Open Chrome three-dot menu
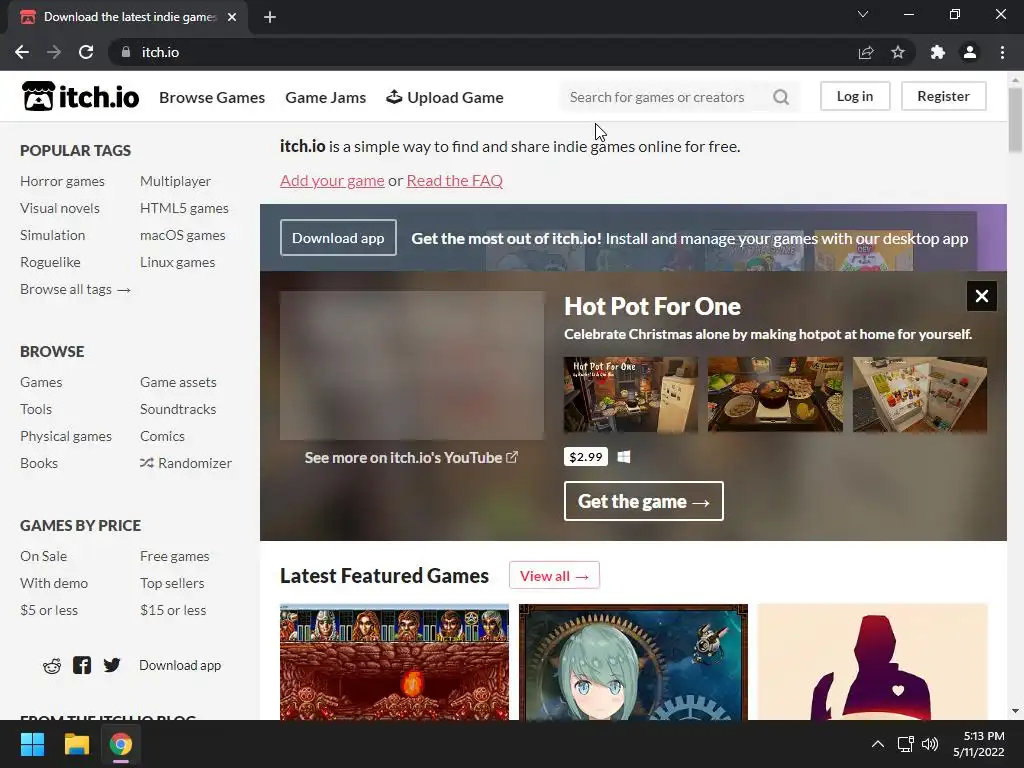 [1002, 52]
